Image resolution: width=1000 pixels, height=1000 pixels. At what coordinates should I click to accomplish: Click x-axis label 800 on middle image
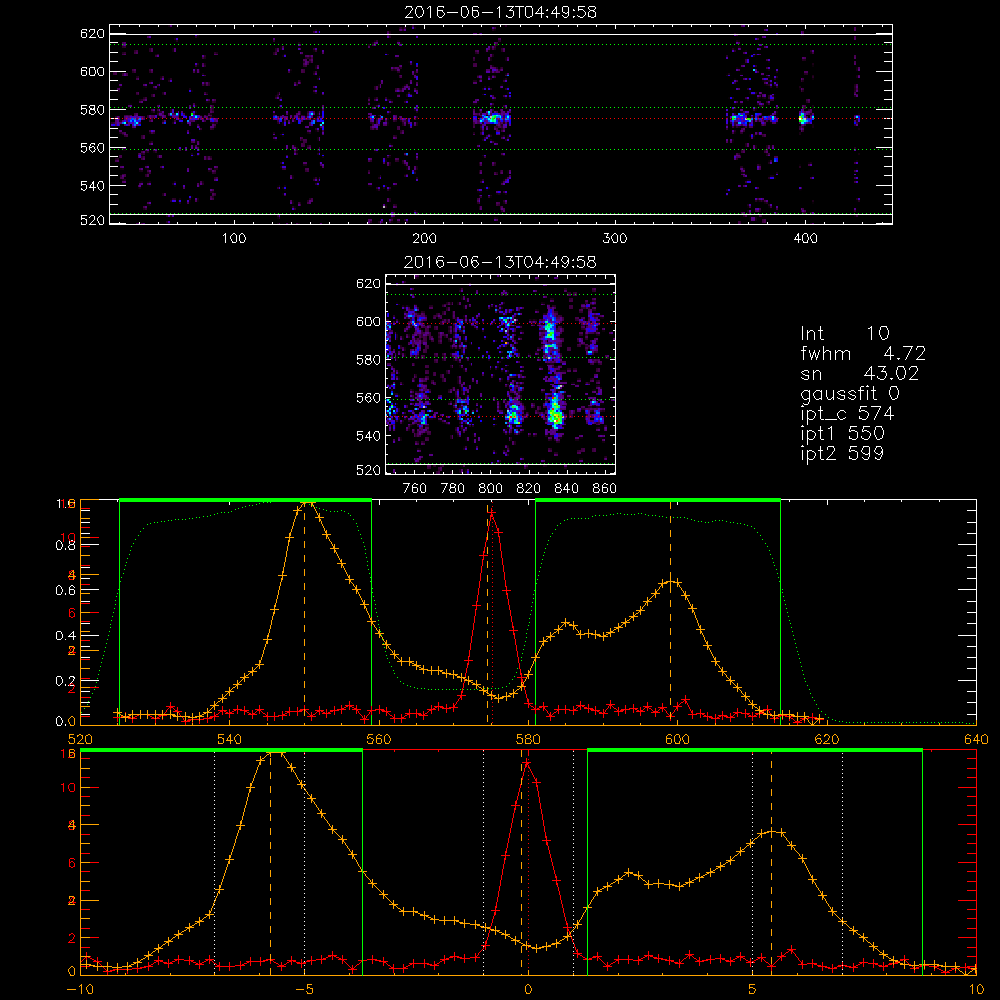click(x=490, y=489)
